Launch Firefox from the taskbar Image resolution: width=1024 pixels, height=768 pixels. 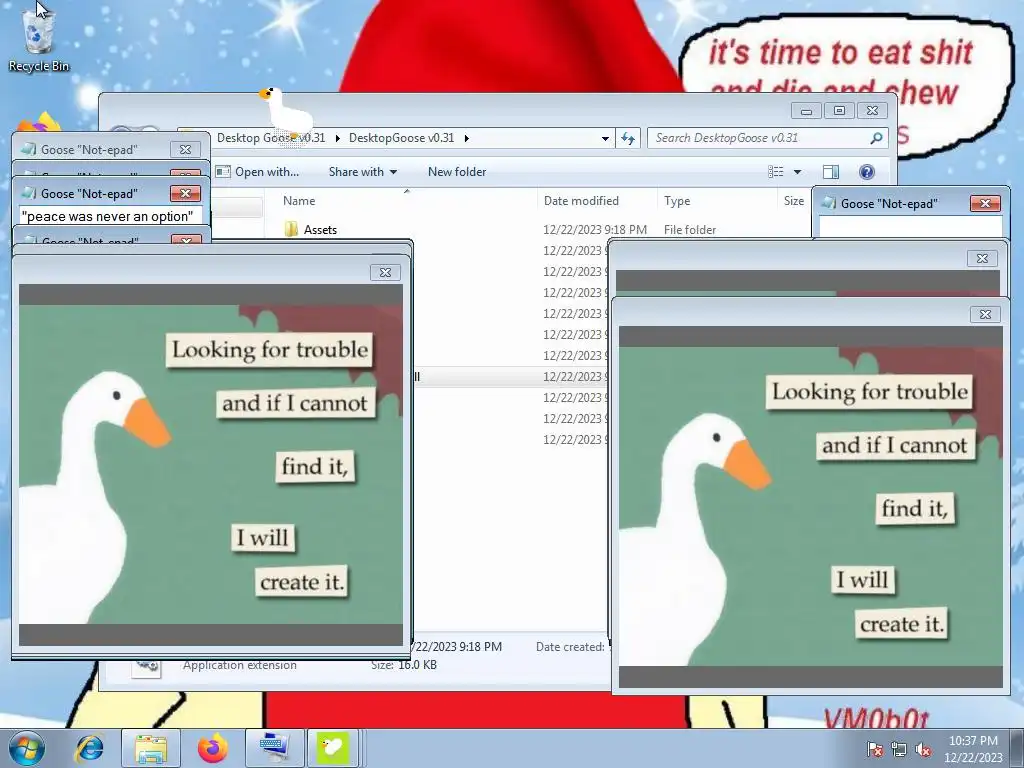tap(213, 748)
